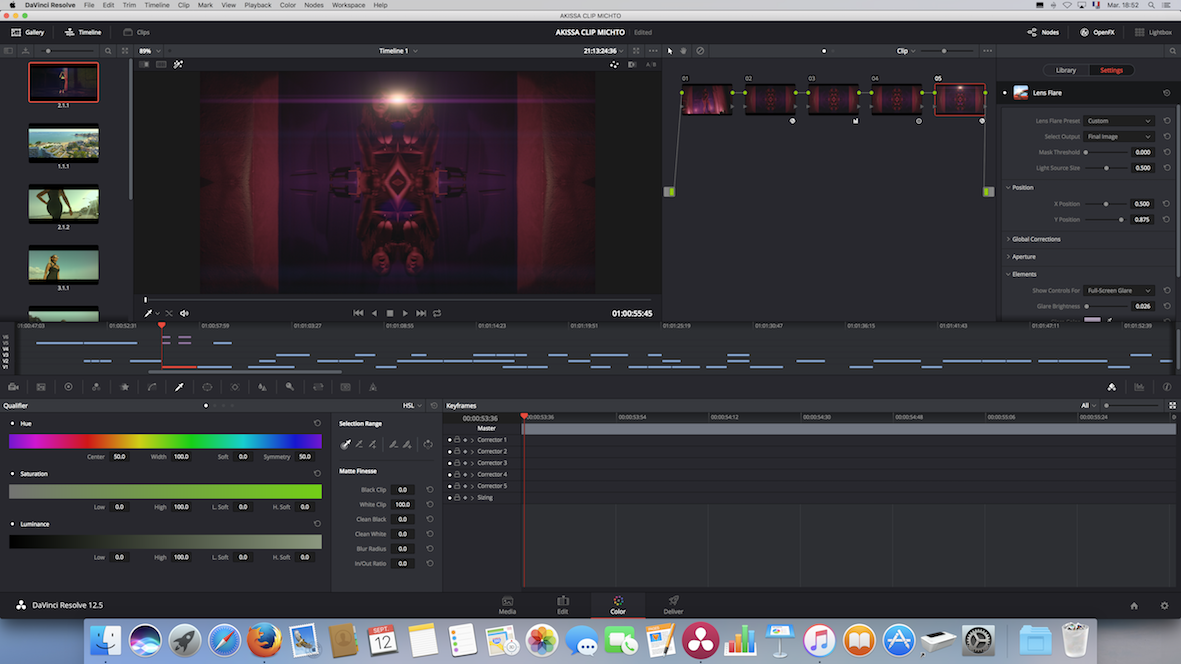Switch to the Library tab
This screenshot has width=1181, height=664.
point(1066,70)
